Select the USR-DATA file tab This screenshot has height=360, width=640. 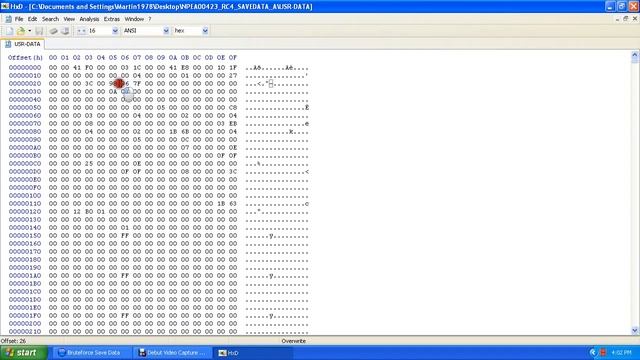pos(23,44)
